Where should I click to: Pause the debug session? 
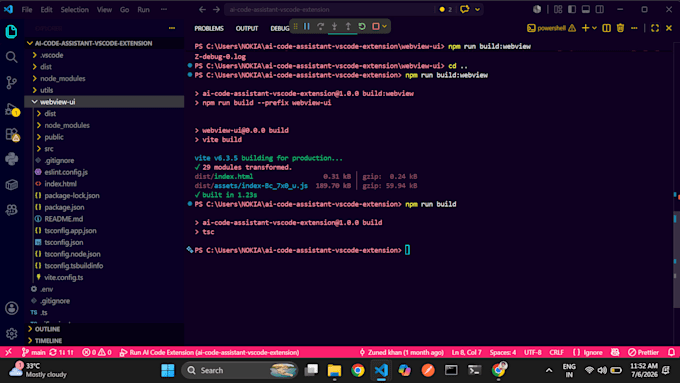(x=307, y=26)
